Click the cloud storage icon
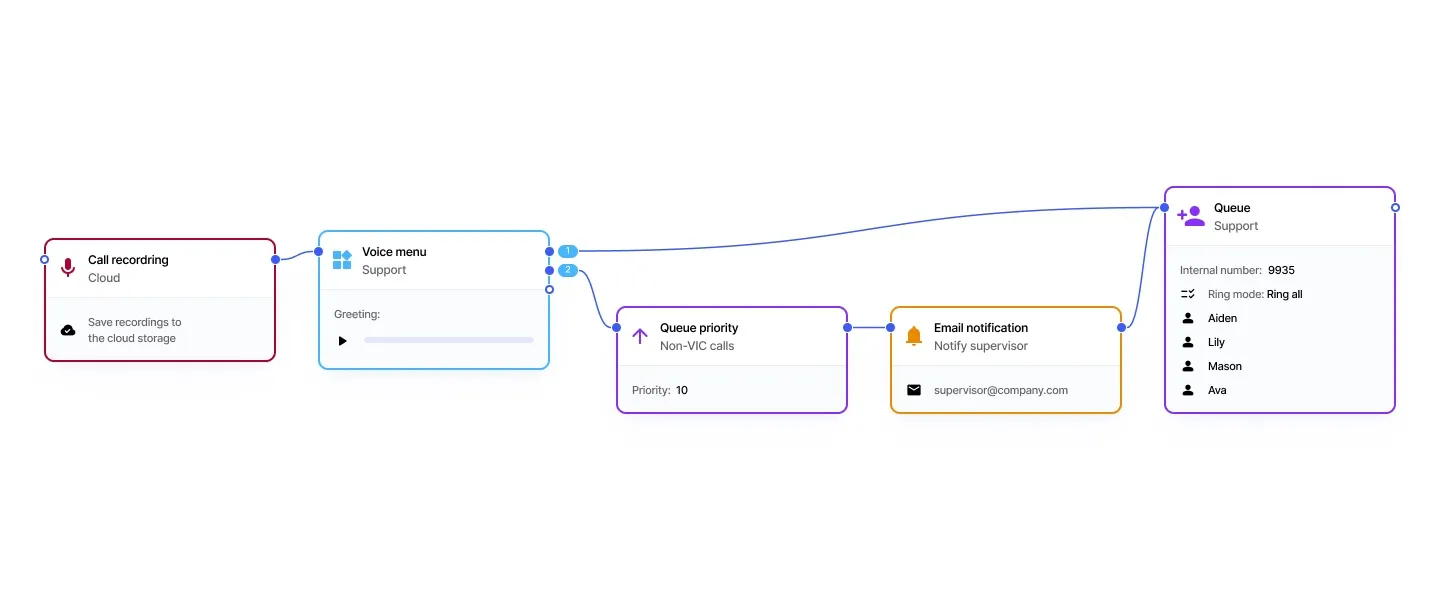Image resolution: width=1440 pixels, height=600 pixels. click(x=68, y=330)
